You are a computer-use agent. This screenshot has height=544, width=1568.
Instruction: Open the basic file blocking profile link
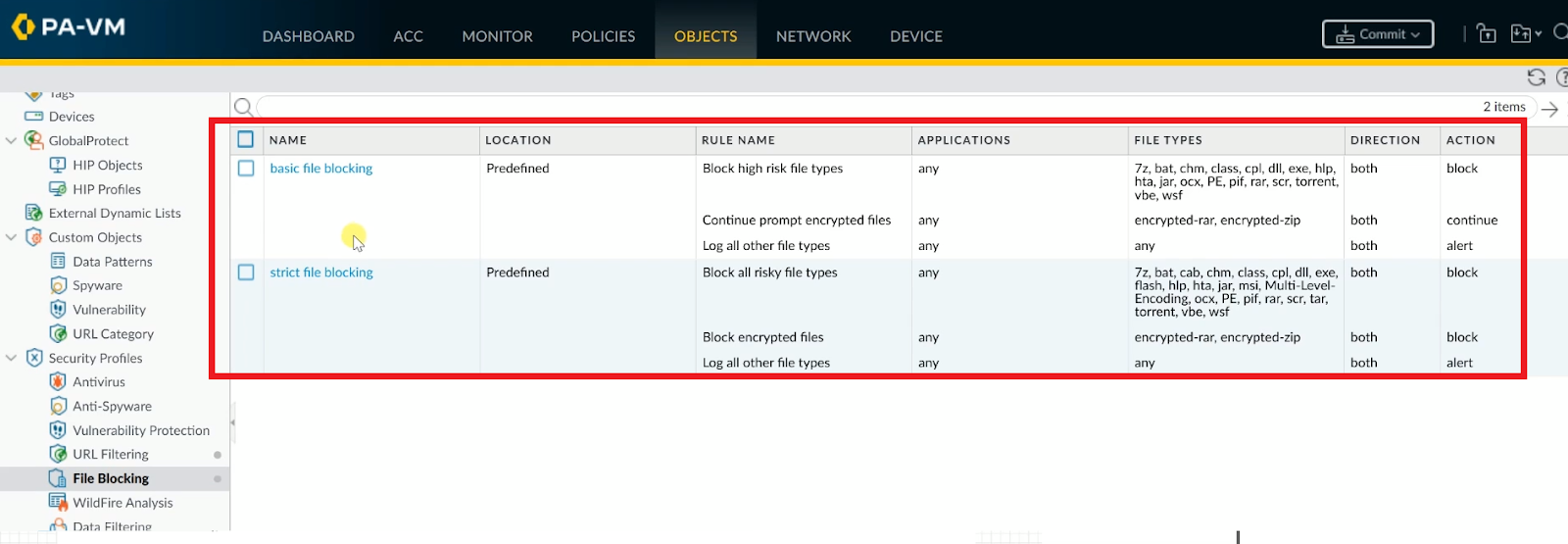[321, 169]
